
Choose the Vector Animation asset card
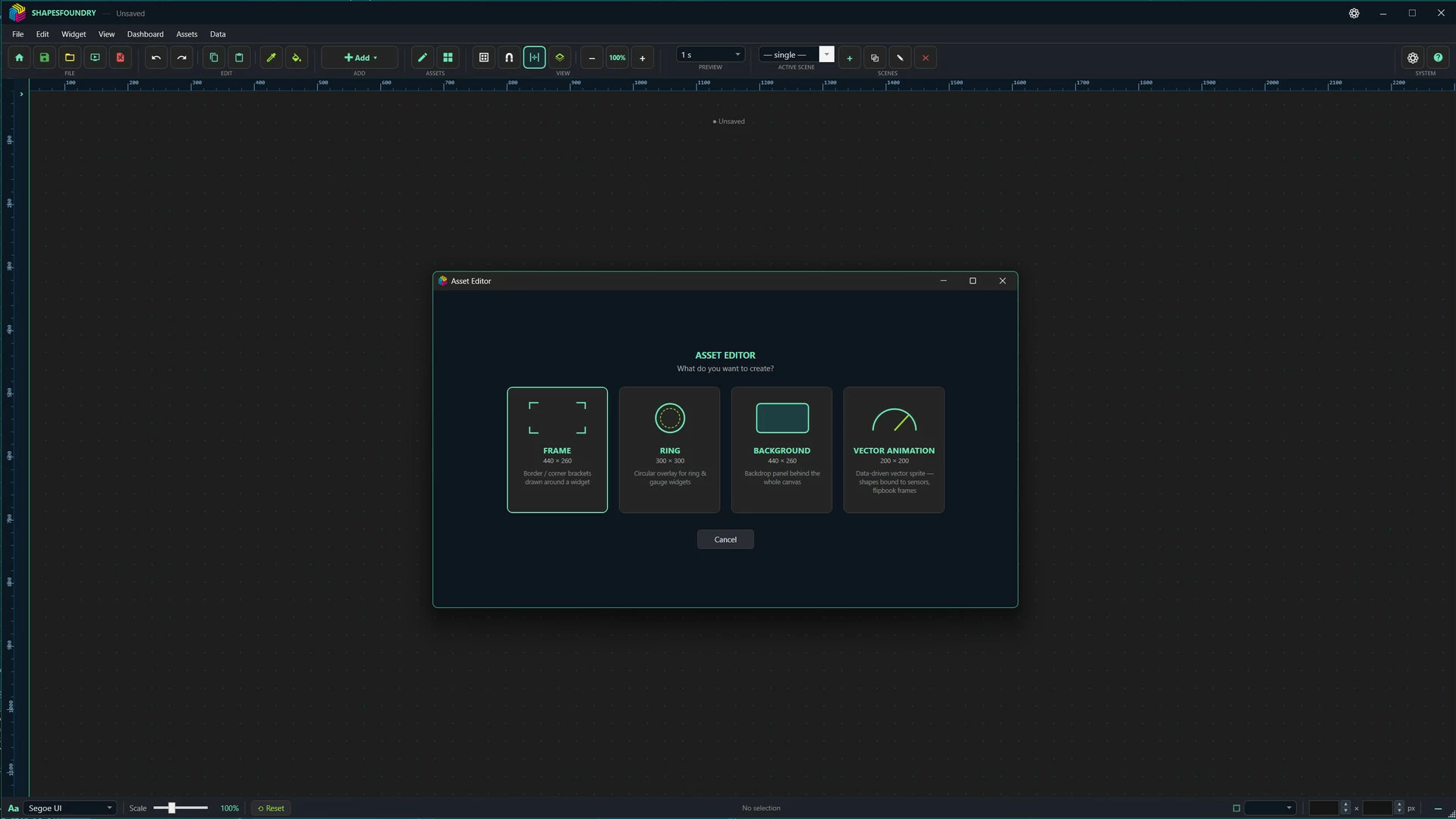click(894, 450)
